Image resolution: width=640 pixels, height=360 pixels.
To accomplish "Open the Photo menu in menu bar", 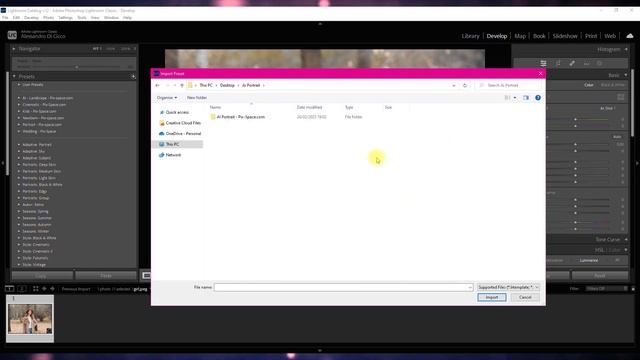I will 48,18.
